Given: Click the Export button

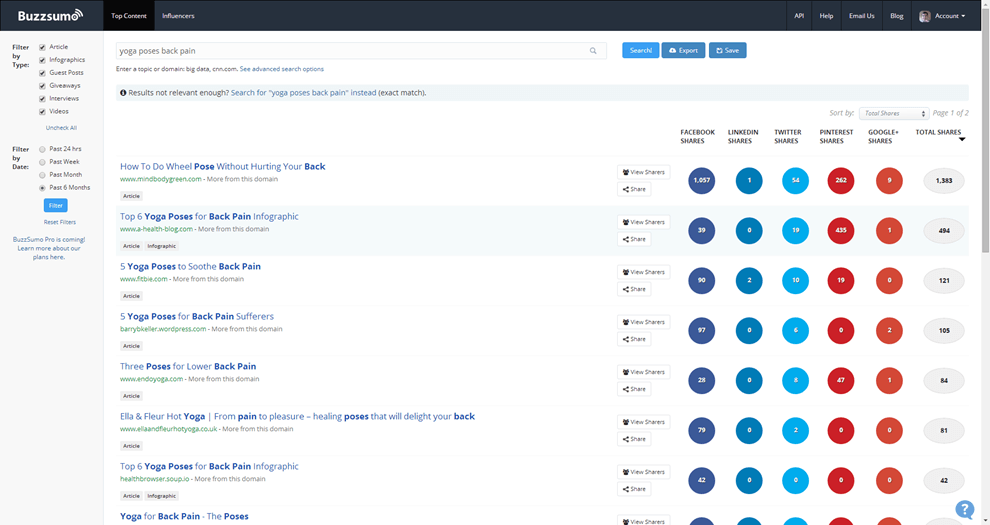Looking at the screenshot, I should [683, 50].
